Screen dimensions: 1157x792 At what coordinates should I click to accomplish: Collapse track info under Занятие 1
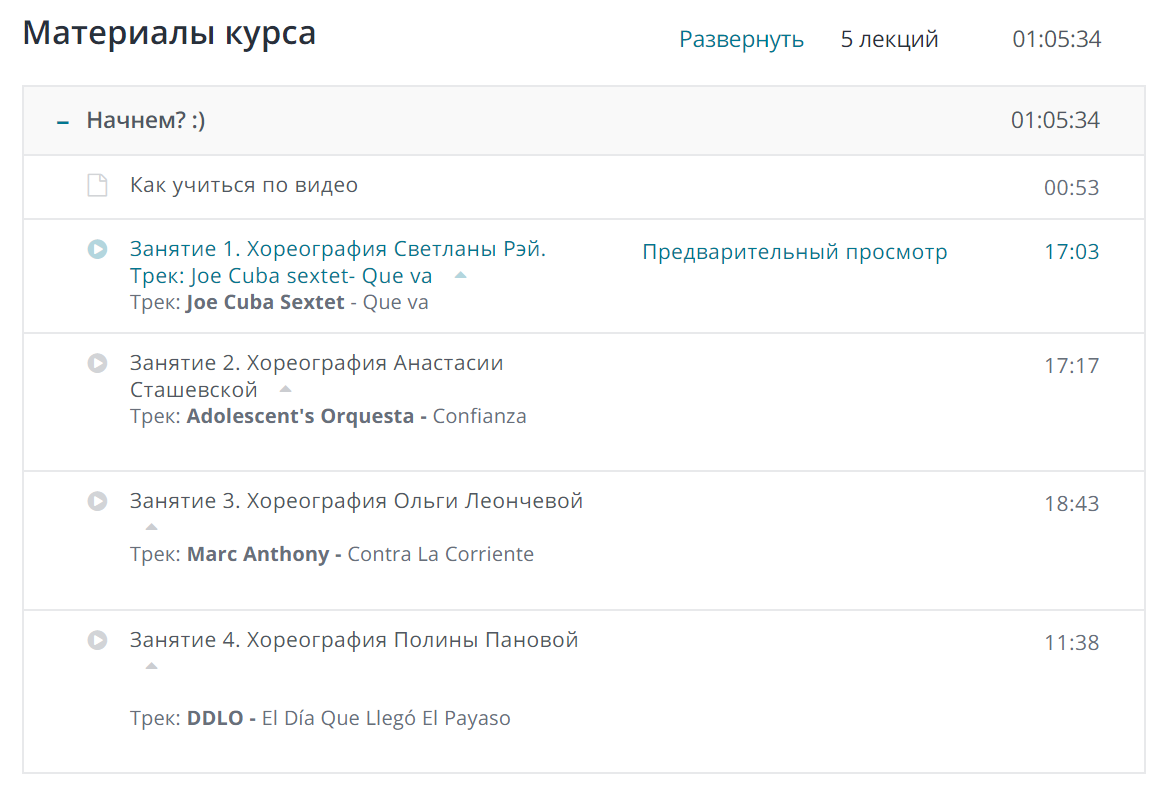[x=460, y=275]
